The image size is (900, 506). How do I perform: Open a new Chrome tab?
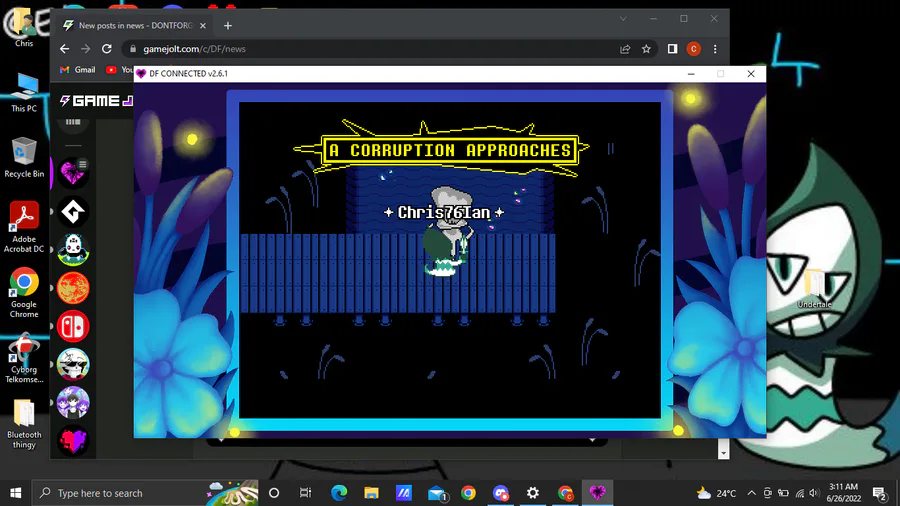tap(228, 25)
